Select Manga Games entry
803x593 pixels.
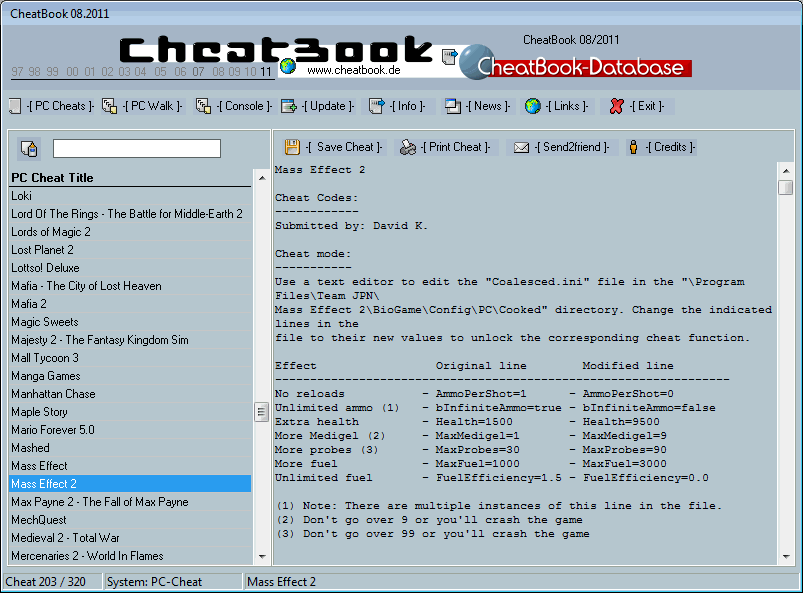[x=131, y=375]
